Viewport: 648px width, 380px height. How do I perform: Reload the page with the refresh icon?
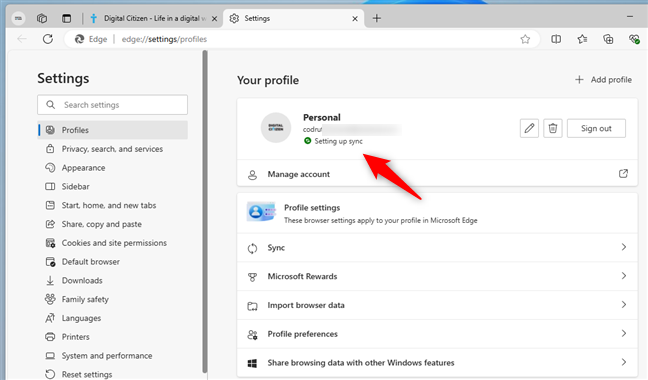click(x=48, y=39)
